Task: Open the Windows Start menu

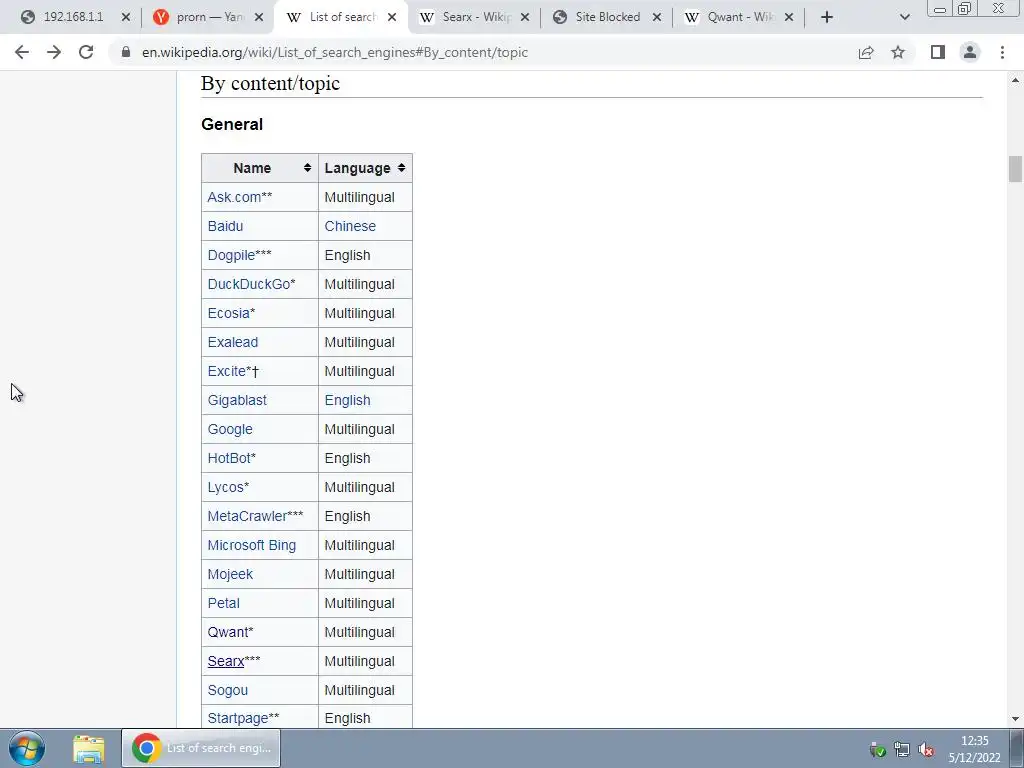Action: click(x=27, y=748)
